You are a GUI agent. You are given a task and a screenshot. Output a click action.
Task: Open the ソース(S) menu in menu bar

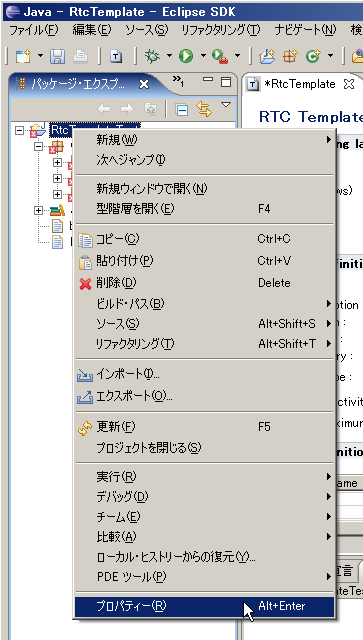pos(146,30)
